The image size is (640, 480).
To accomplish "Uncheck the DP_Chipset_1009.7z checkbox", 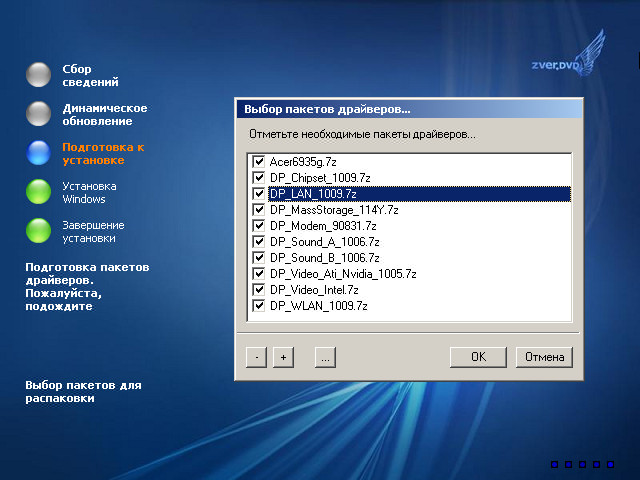I will click(x=258, y=178).
